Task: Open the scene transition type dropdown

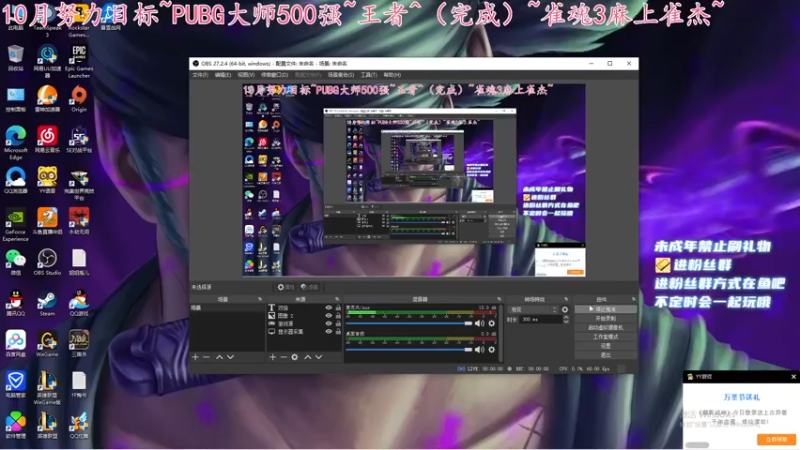Action: click(533, 310)
